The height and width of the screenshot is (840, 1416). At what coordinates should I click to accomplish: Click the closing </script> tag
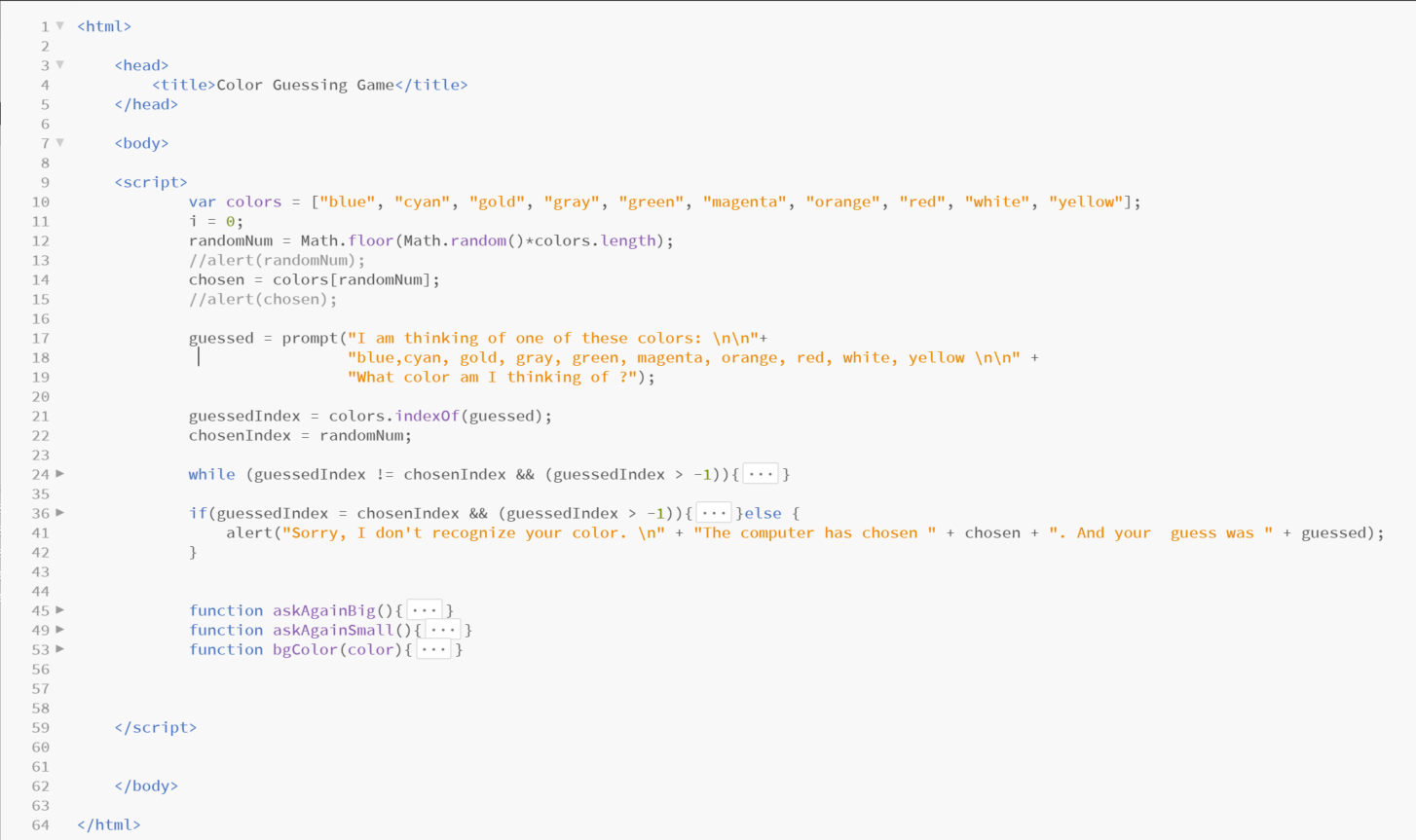tap(156, 727)
